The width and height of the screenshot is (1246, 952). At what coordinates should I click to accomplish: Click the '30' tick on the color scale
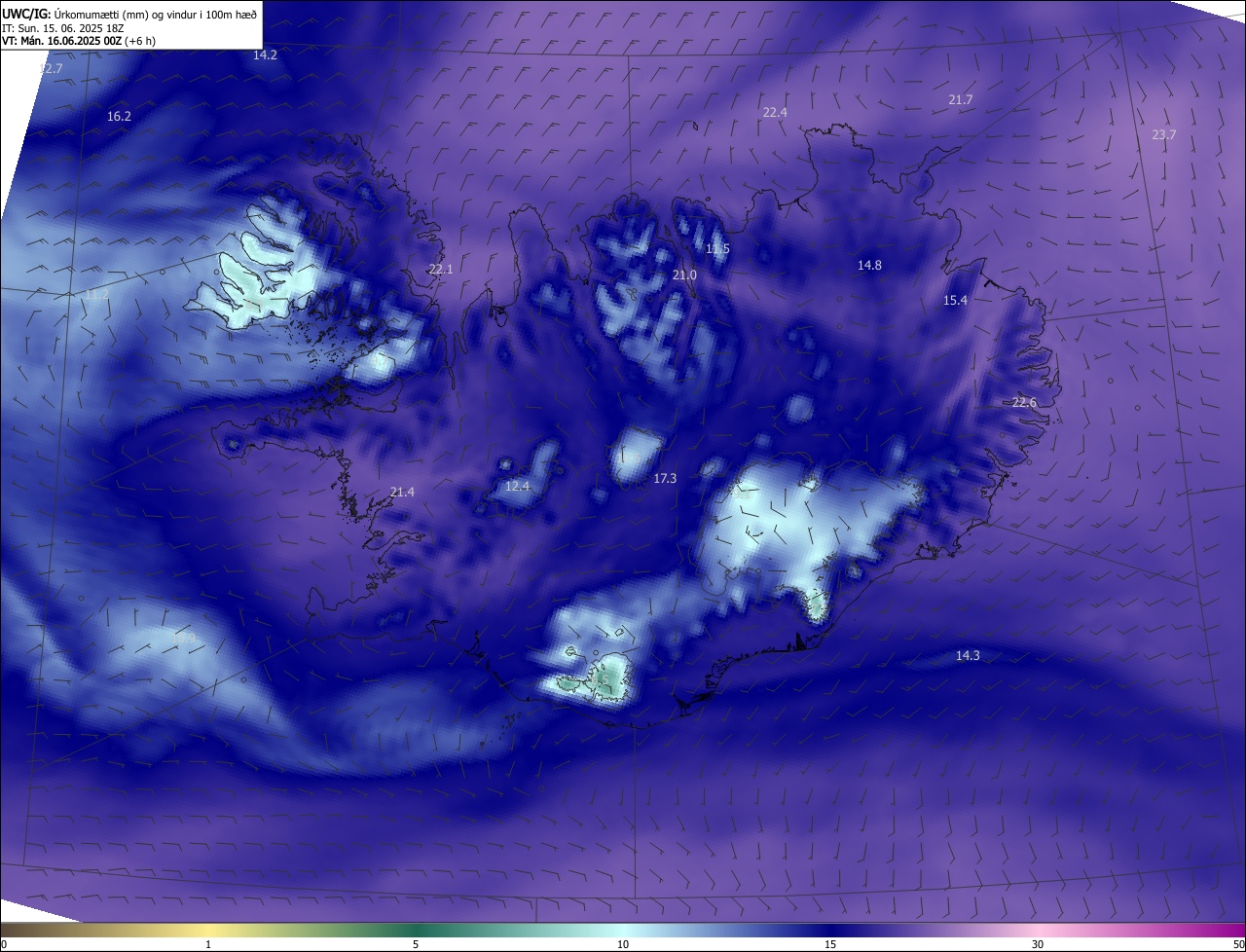click(x=1038, y=945)
